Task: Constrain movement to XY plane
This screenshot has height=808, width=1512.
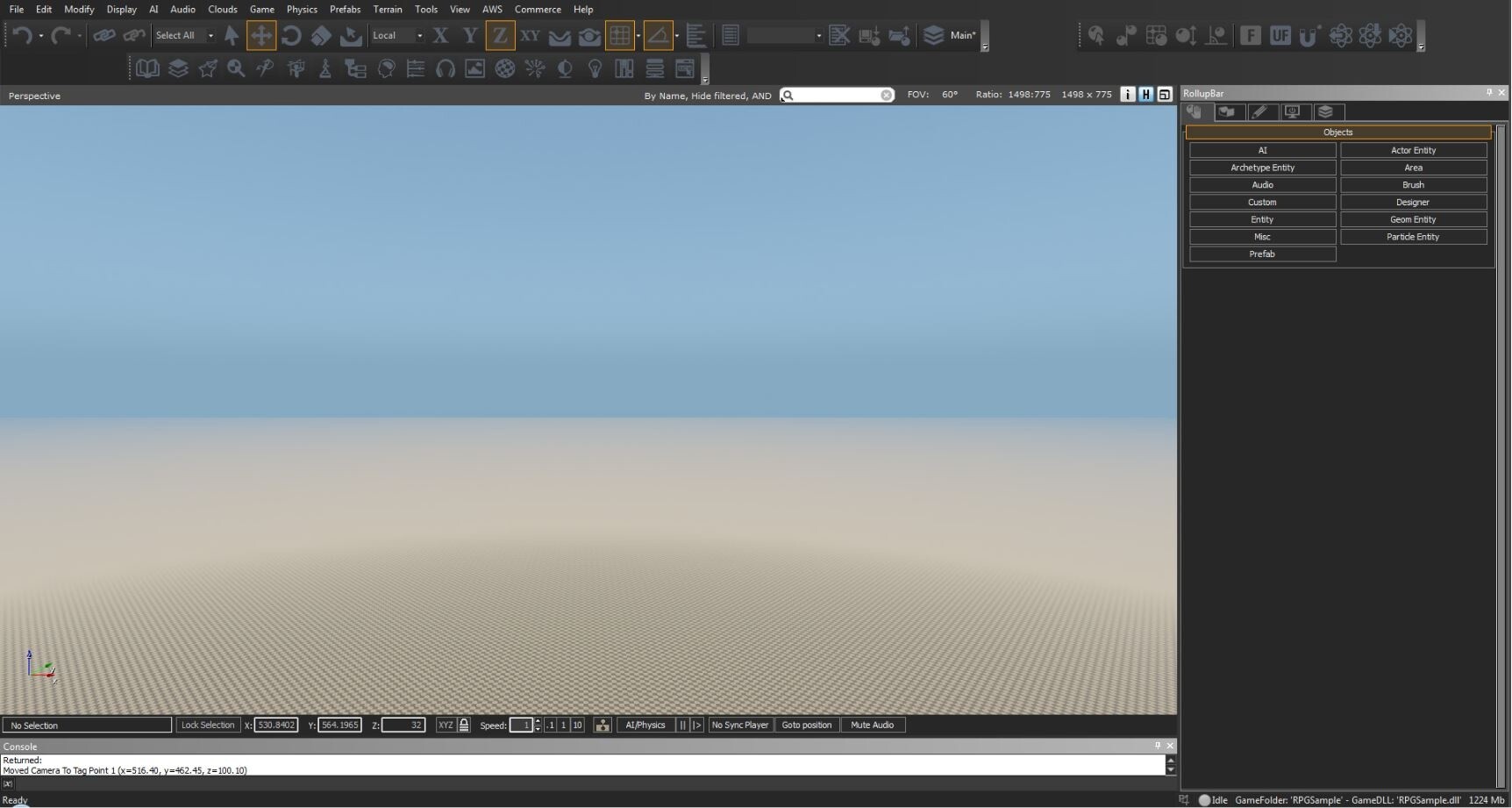Action: click(530, 35)
